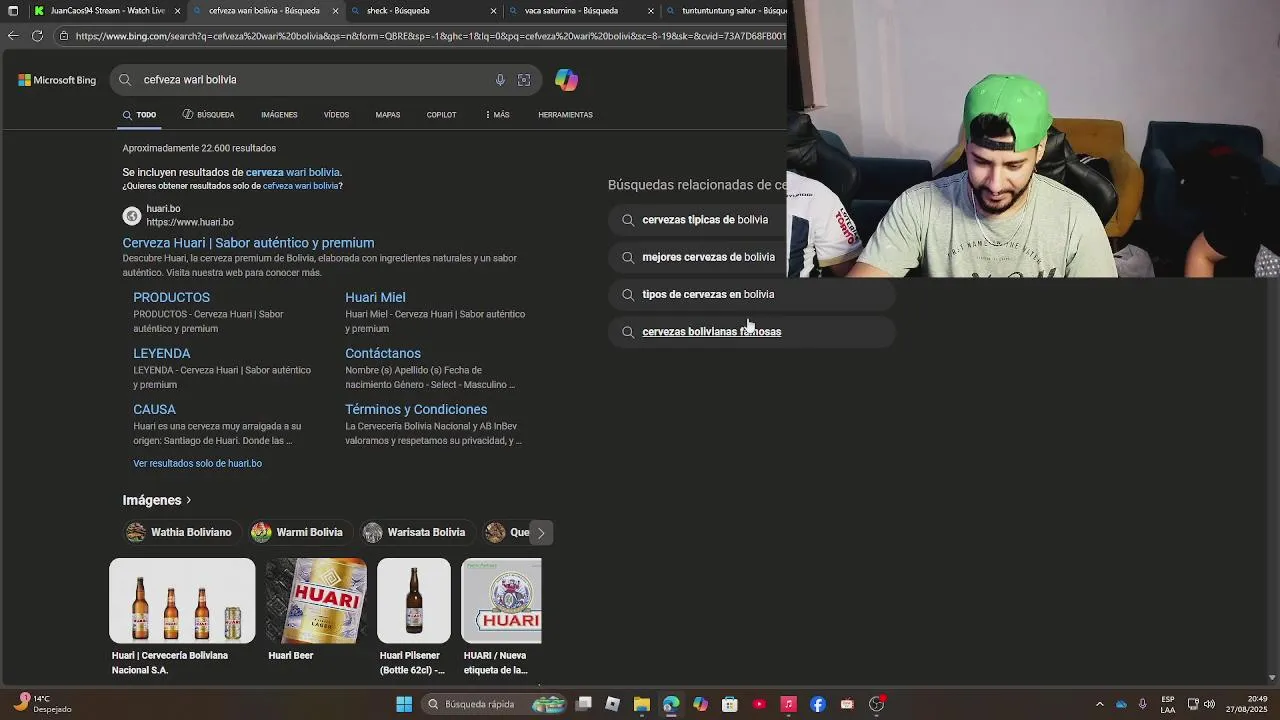Expand the Imágenes section chevron

[x=188, y=500]
